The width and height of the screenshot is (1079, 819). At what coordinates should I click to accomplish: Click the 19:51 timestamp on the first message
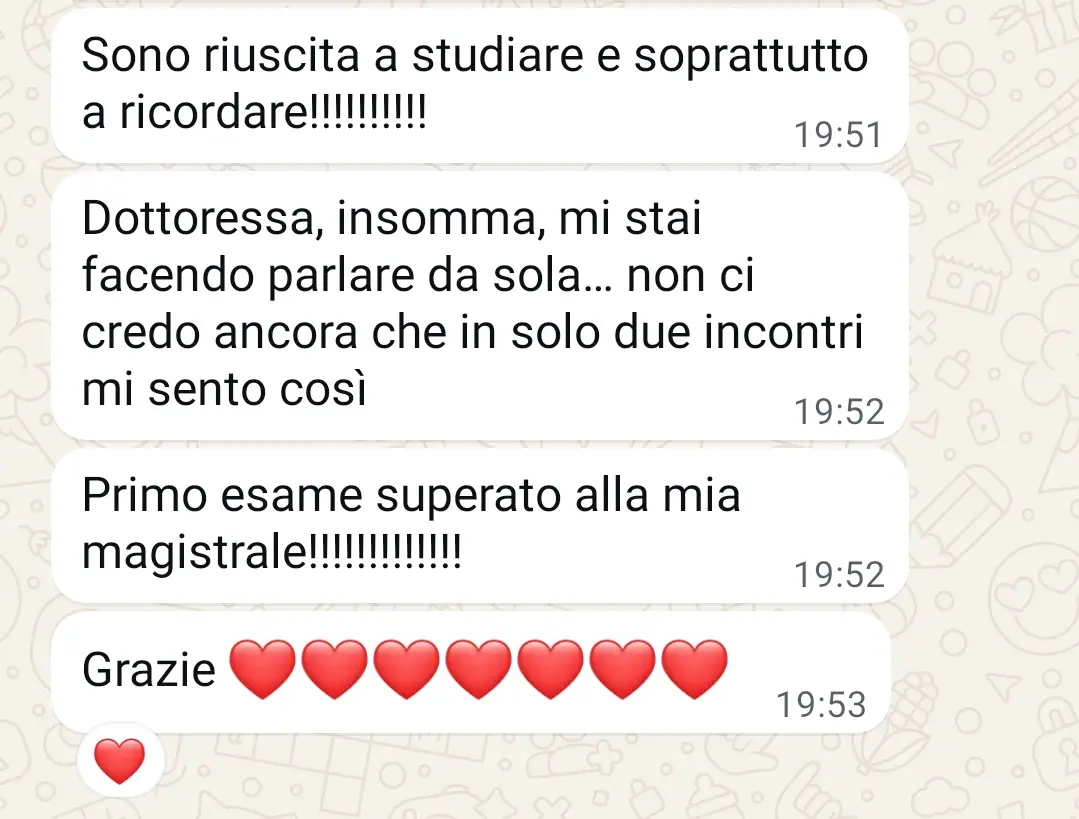[838, 135]
